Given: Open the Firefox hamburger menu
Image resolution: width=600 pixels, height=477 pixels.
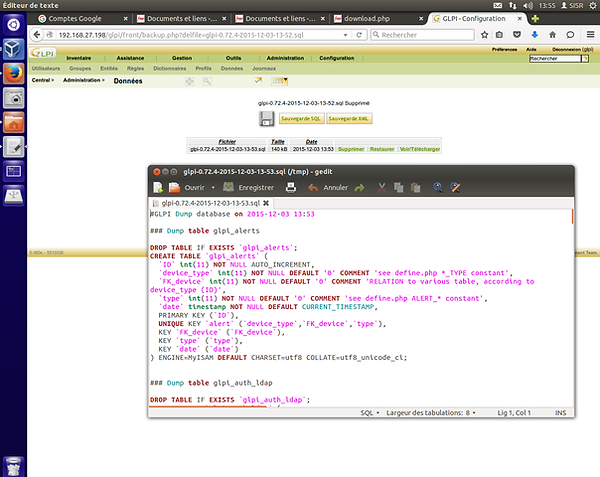Looking at the screenshot, I should 590,35.
